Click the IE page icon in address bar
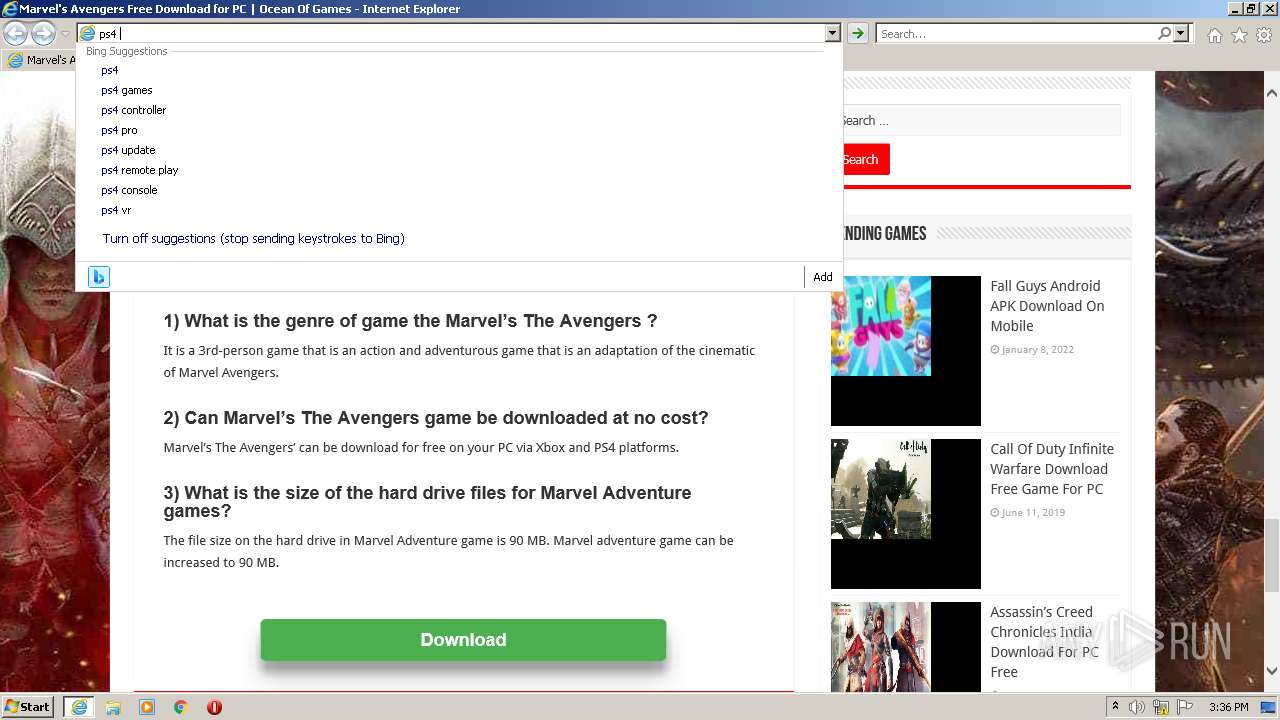Image resolution: width=1280 pixels, height=720 pixels. point(88,33)
